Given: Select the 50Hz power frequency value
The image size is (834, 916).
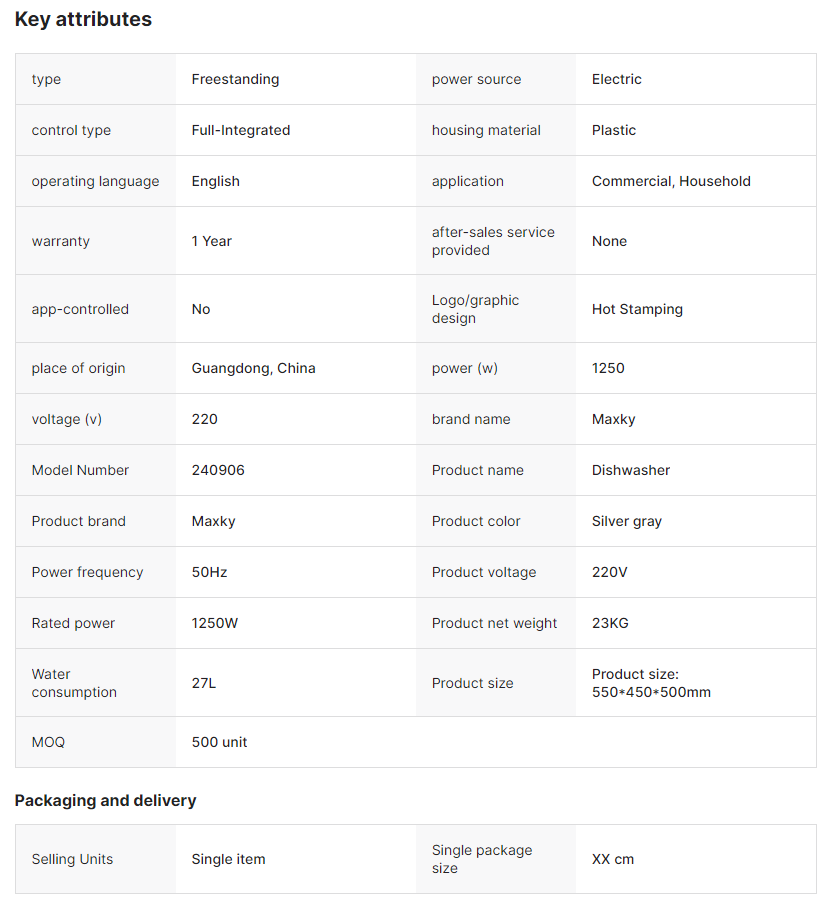Looking at the screenshot, I should pyautogui.click(x=209, y=572).
